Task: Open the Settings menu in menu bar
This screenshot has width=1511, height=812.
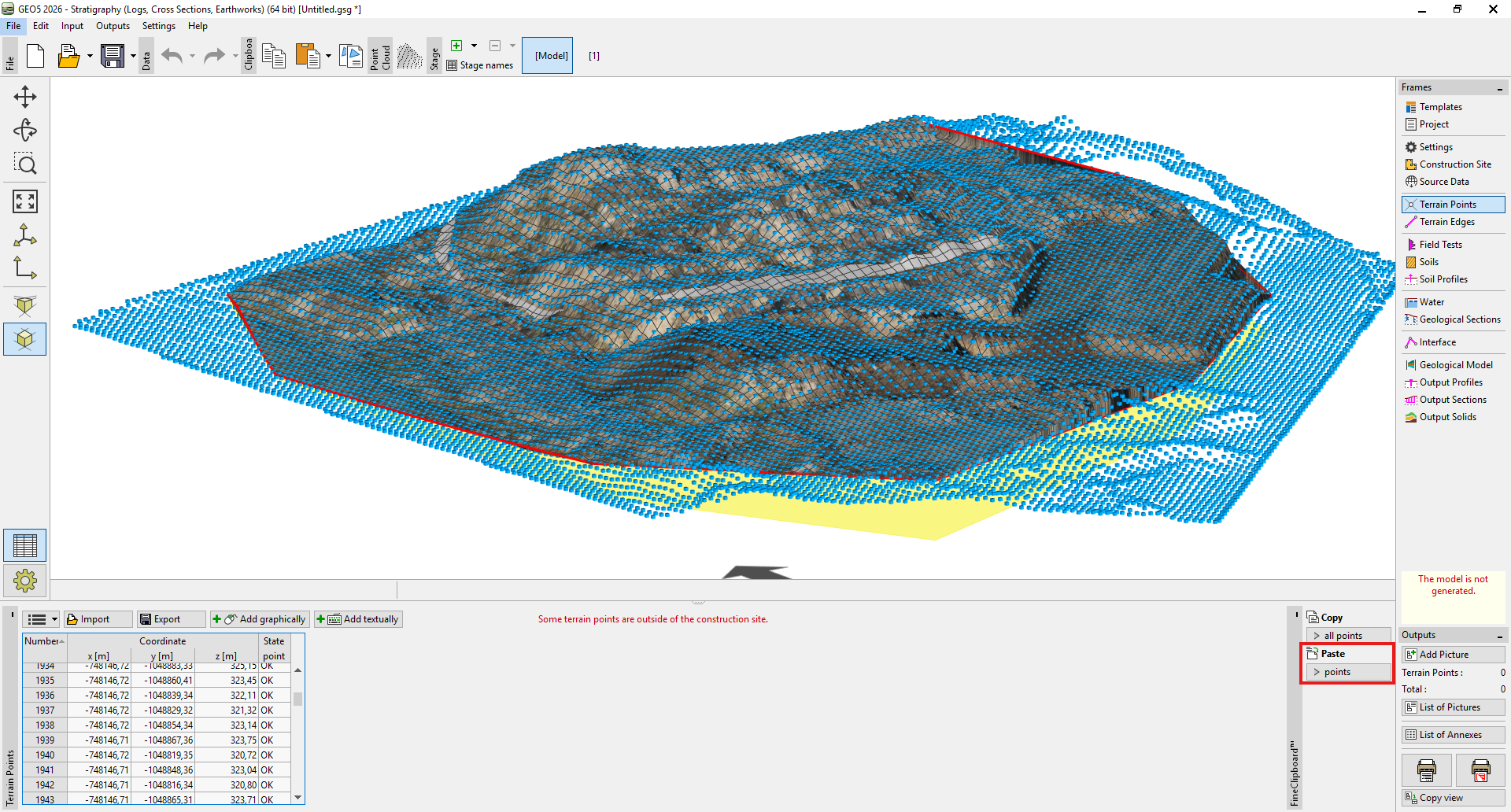Action: (x=158, y=26)
